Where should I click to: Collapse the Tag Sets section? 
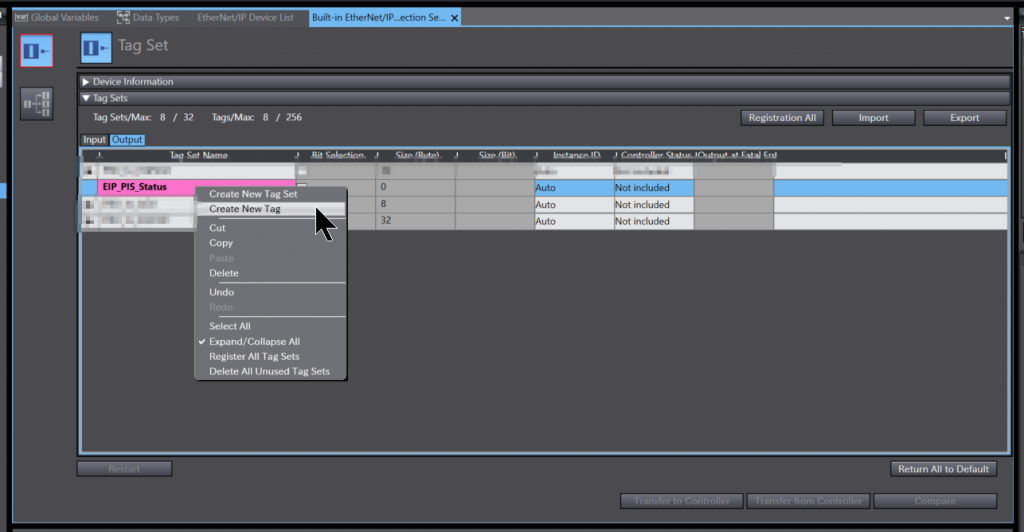[86, 98]
